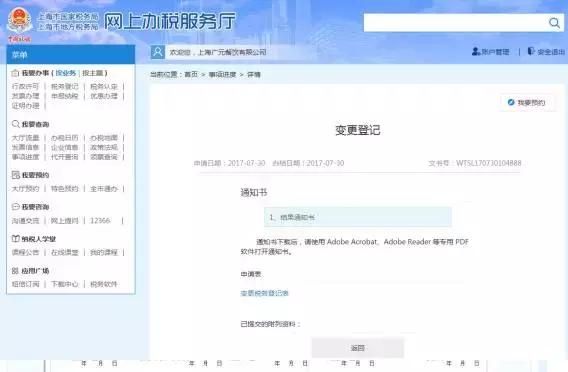
Task: Click the national tax emblem logo
Action: (x=20, y=21)
